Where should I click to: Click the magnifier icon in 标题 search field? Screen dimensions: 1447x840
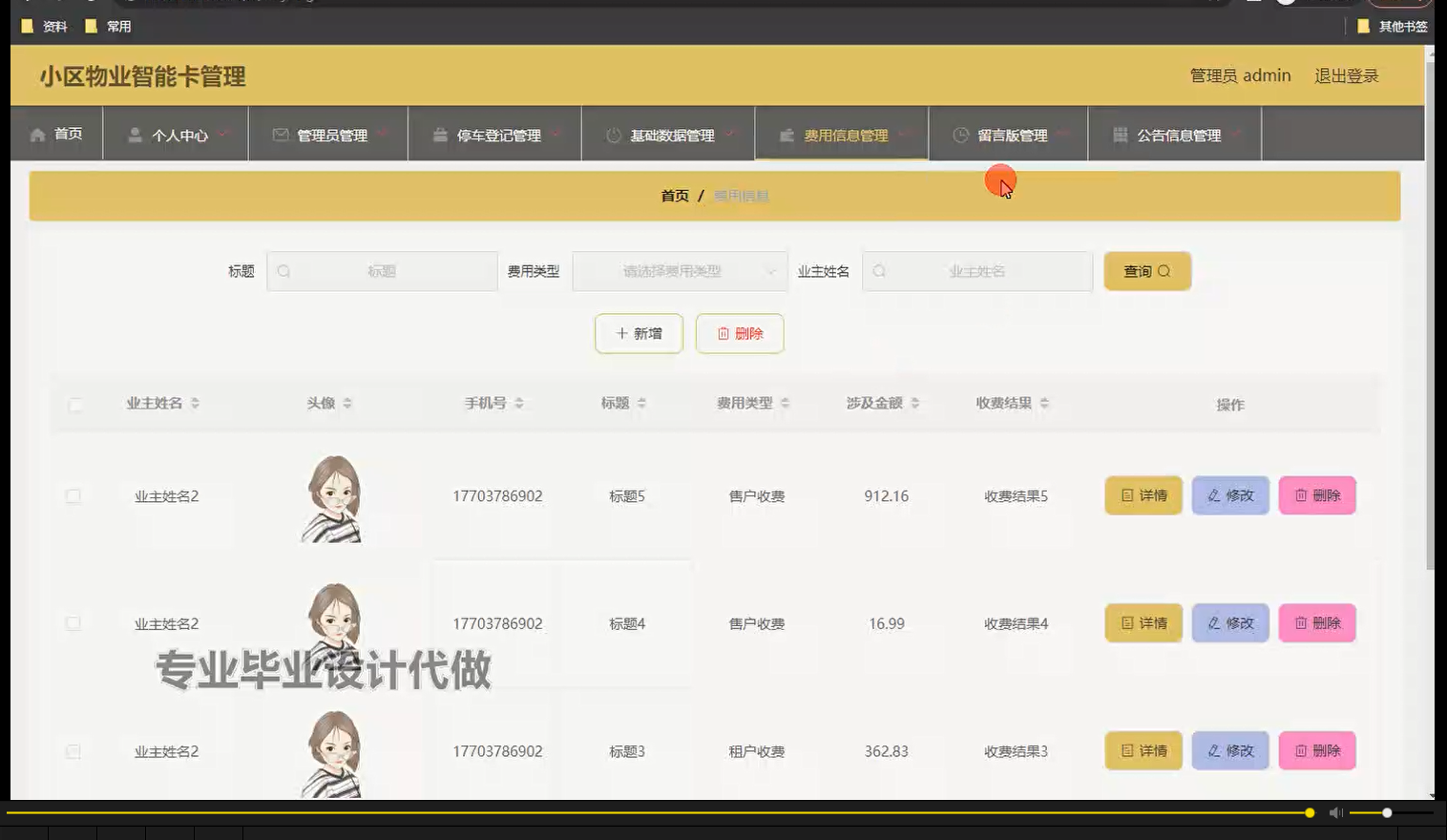tap(283, 271)
